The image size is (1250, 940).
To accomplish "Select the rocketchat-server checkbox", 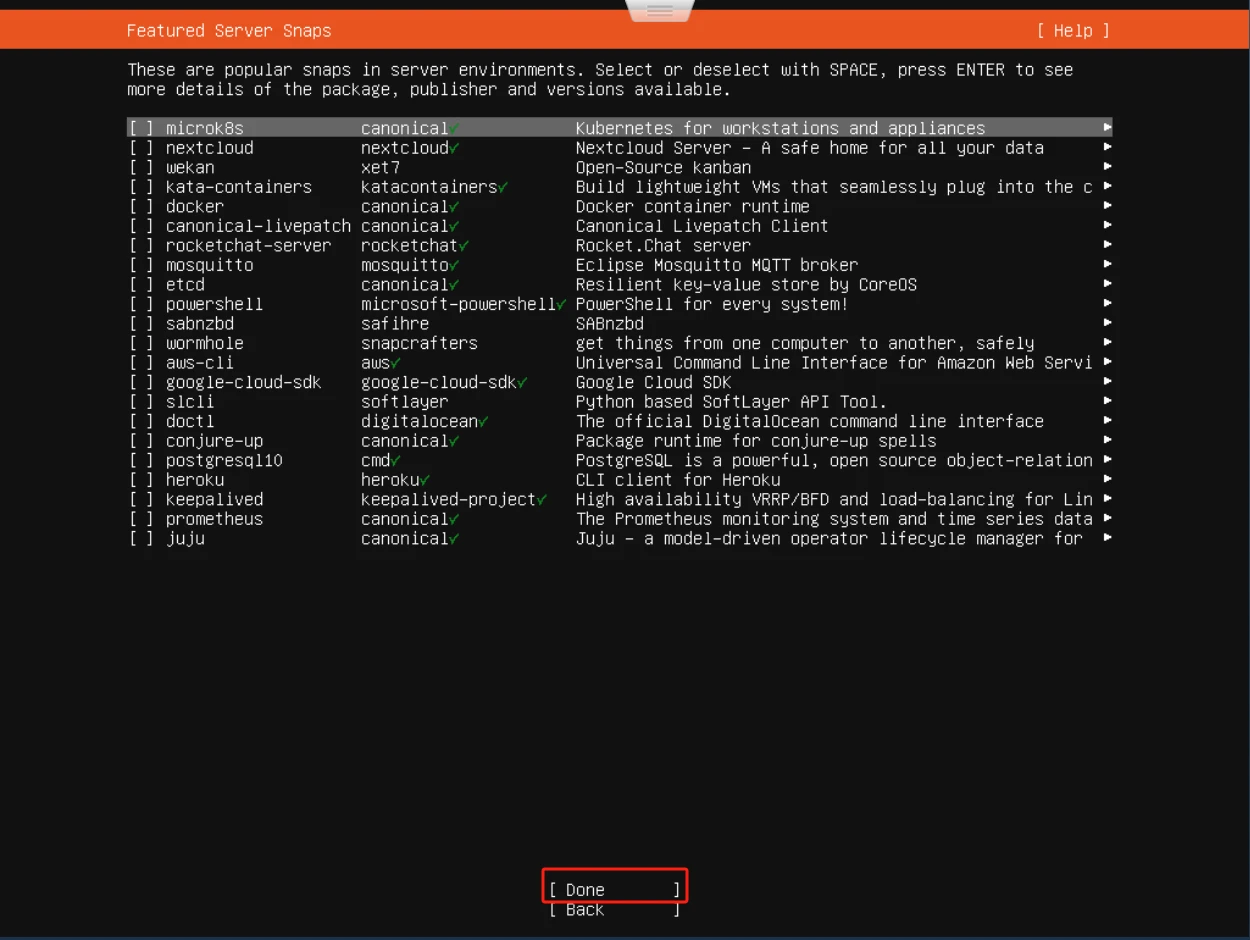I will 141,245.
